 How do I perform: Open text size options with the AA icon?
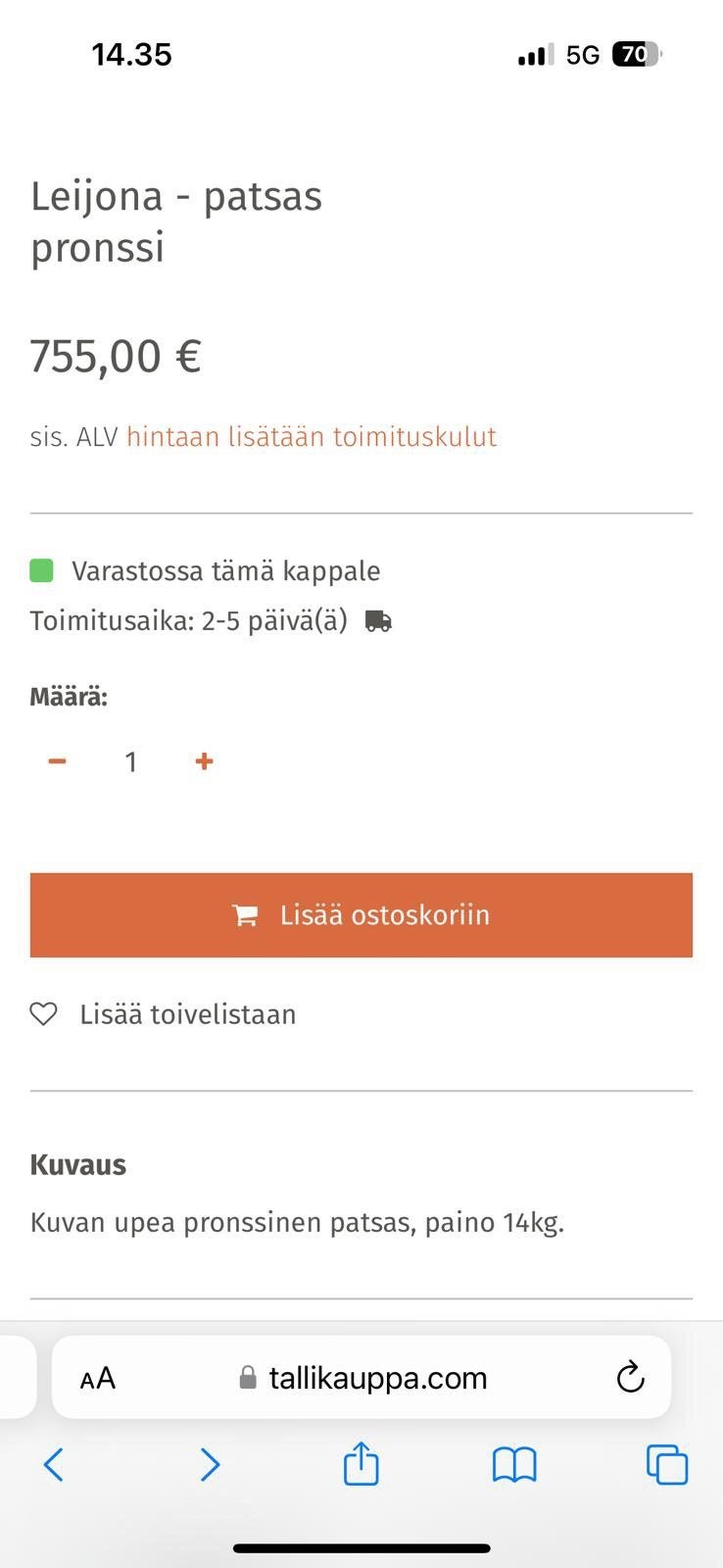point(97,1377)
